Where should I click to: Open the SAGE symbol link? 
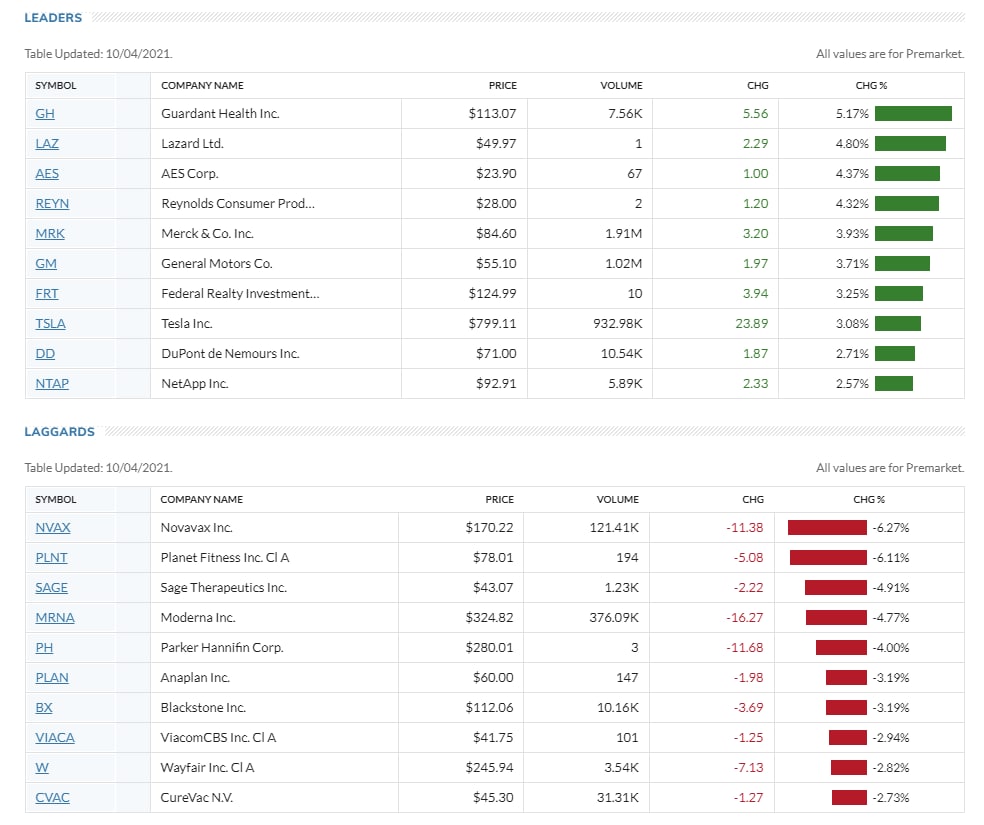point(51,588)
